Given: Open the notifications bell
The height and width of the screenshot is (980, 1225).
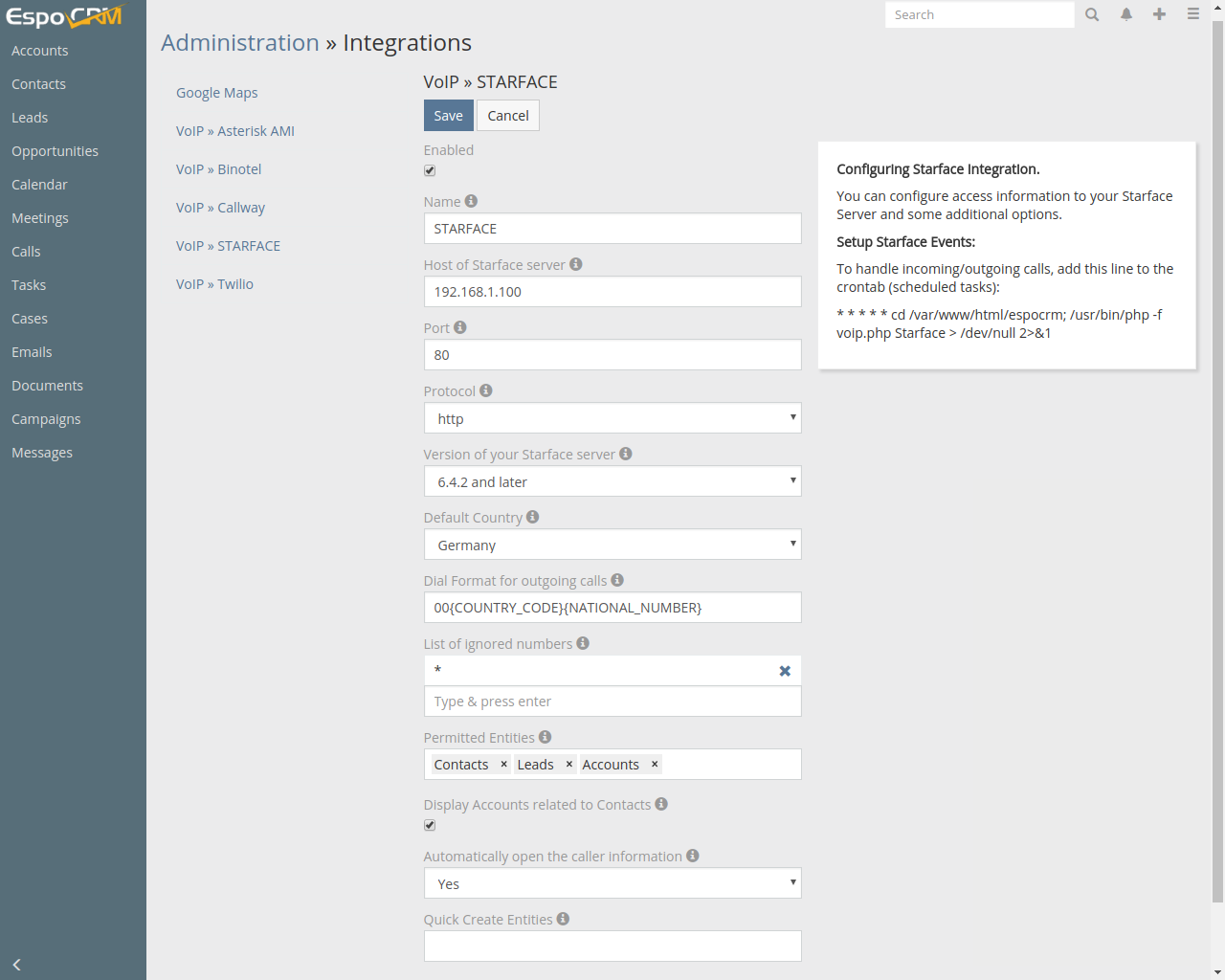Looking at the screenshot, I should [1126, 14].
